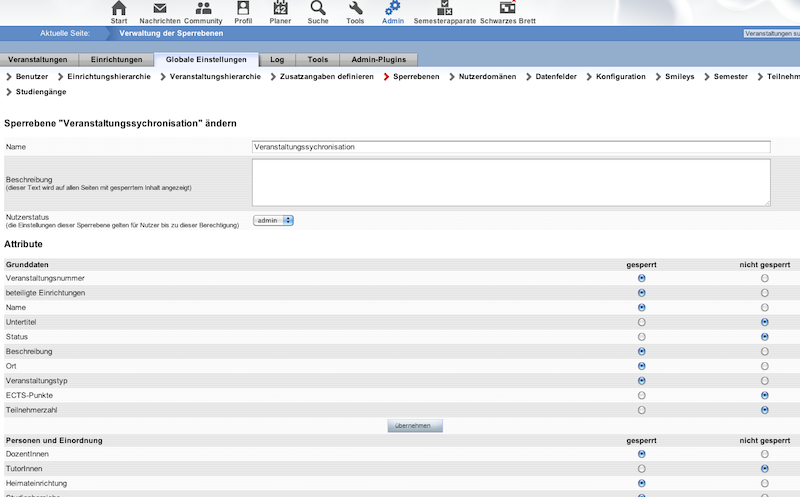This screenshot has height=497, width=800.
Task: Click into the Beschreibung text area
Action: tap(511, 182)
